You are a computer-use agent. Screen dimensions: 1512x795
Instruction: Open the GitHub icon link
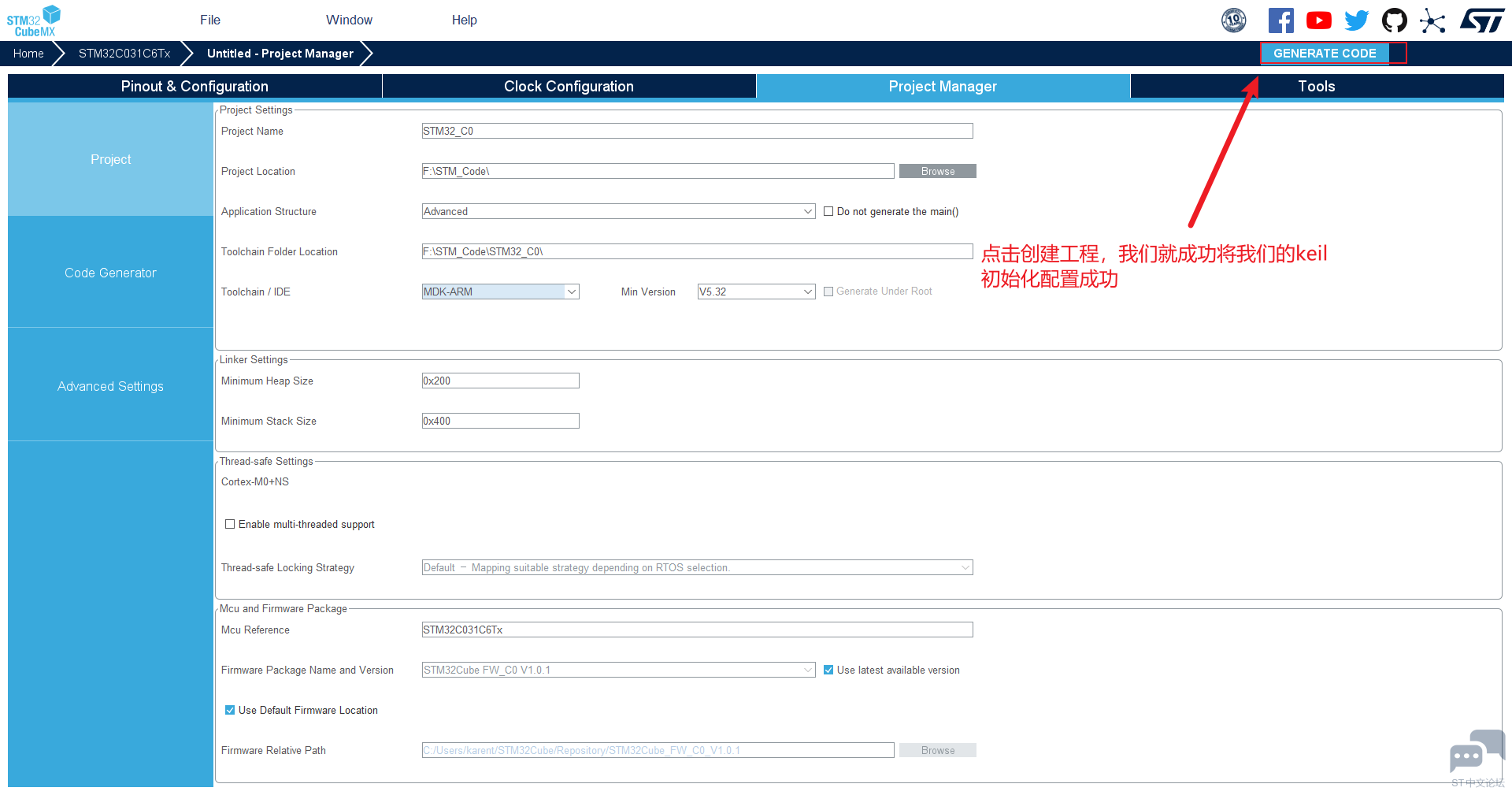pos(1394,20)
